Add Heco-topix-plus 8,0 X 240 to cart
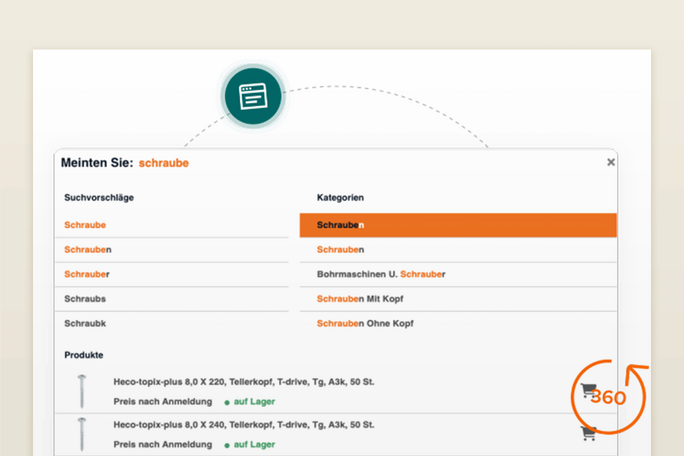The image size is (684, 456). (588, 433)
